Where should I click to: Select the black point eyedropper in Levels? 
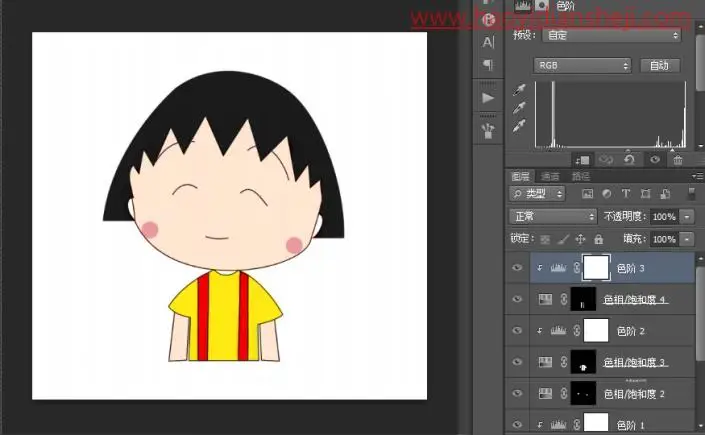pos(519,89)
